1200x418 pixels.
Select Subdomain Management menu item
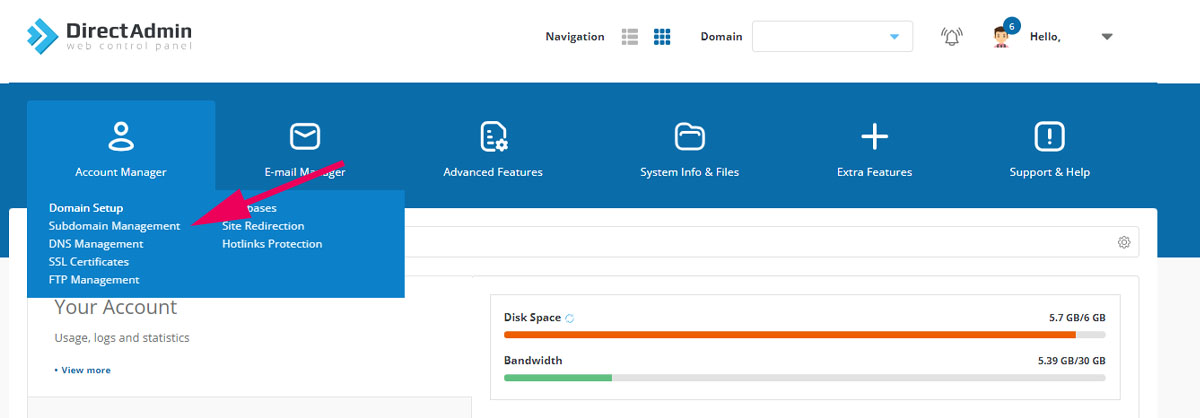(x=114, y=226)
